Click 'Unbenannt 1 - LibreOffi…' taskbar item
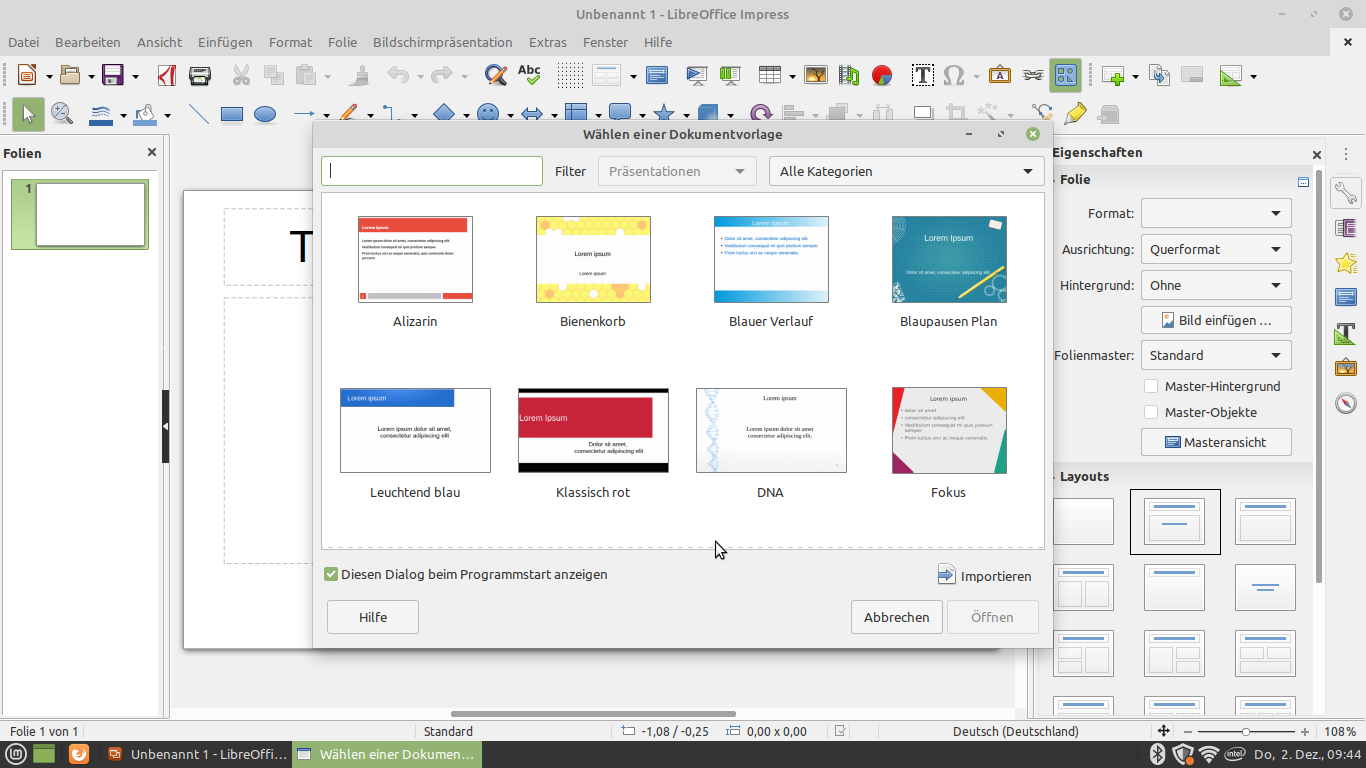 [x=198, y=754]
